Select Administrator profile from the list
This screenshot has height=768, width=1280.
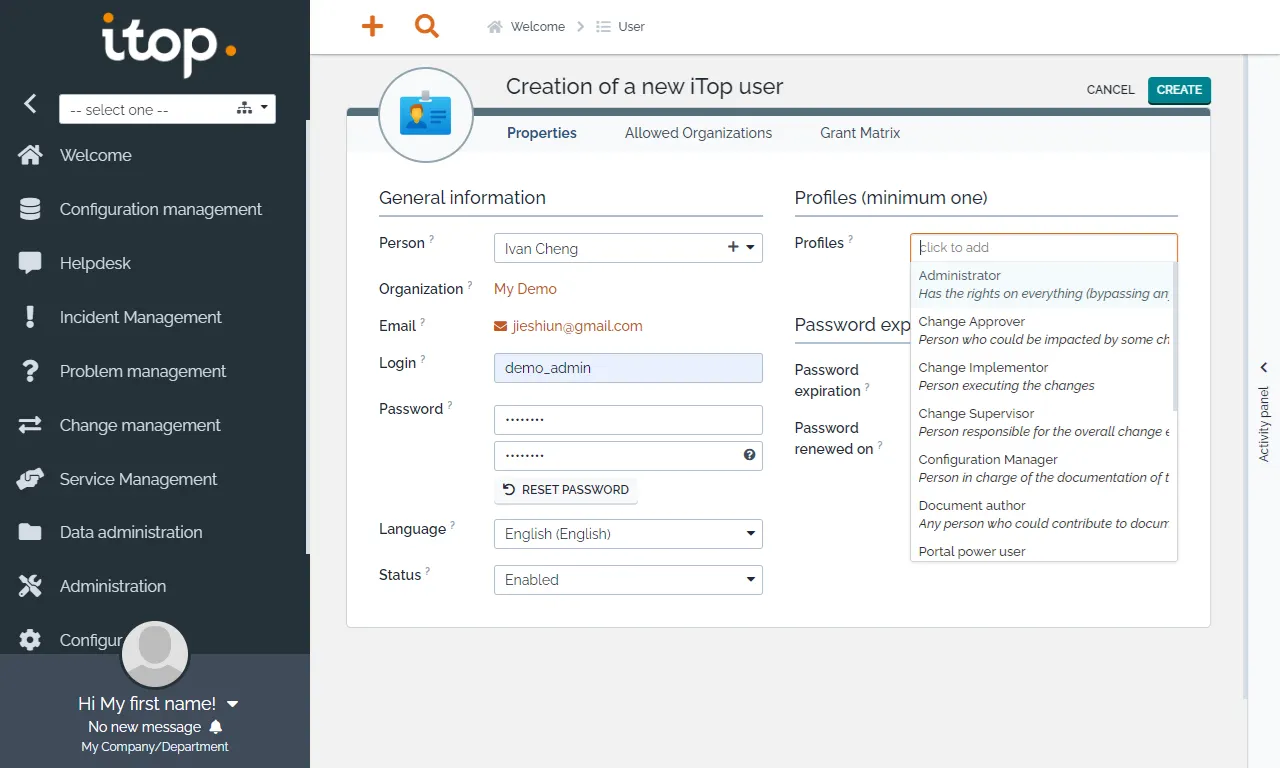pos(1040,285)
